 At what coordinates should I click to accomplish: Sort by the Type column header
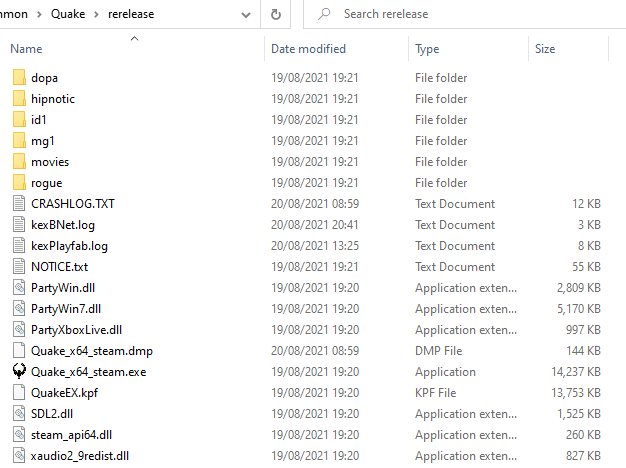point(427,49)
